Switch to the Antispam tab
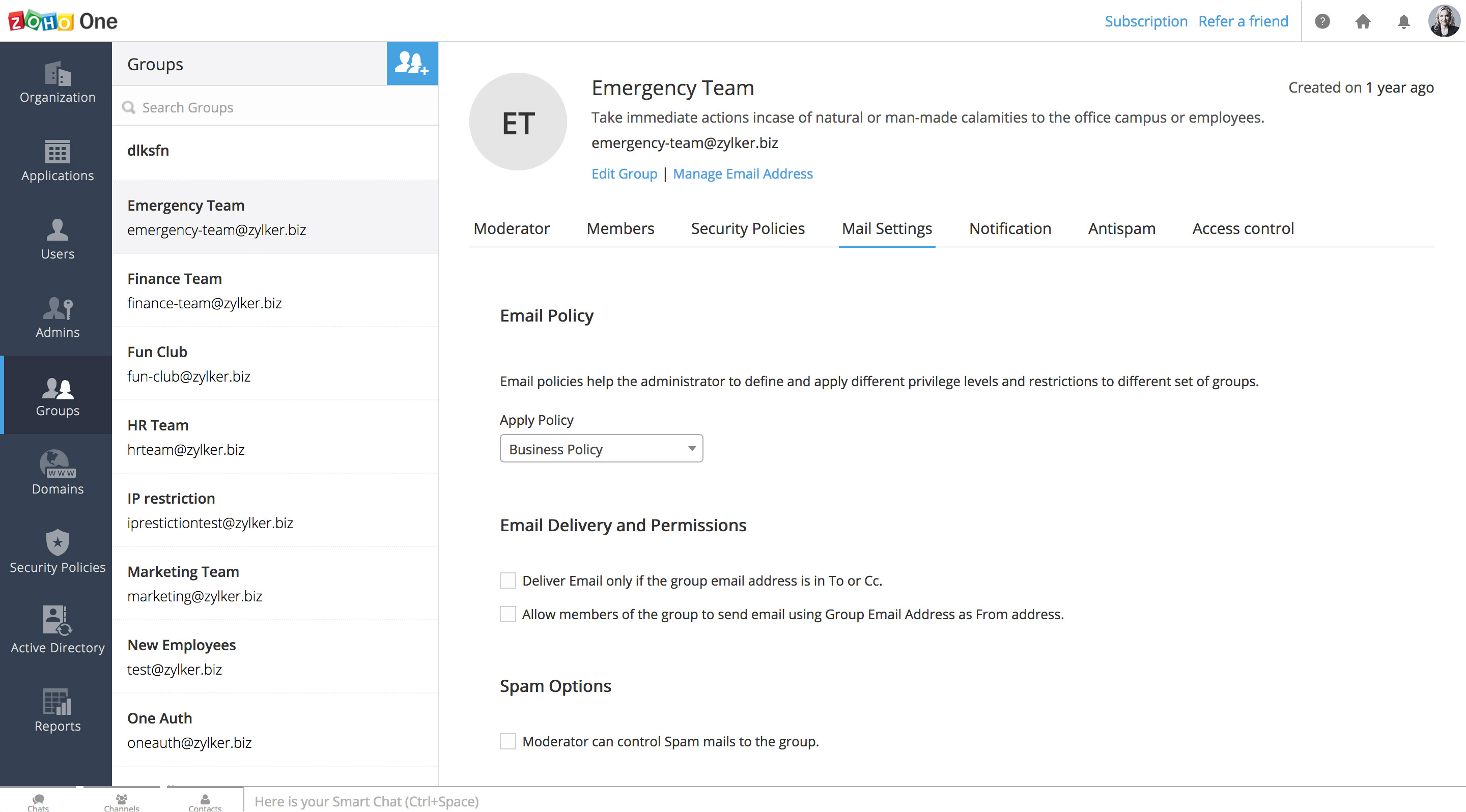This screenshot has height=812, width=1466. point(1121,228)
